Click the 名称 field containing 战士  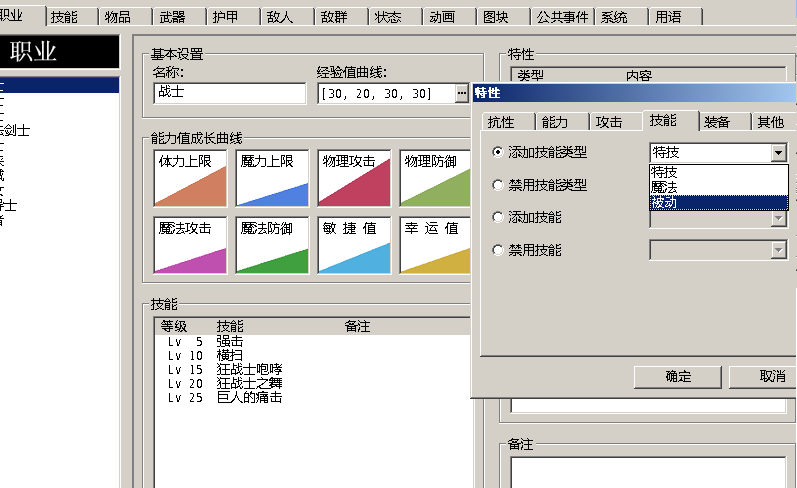tap(230, 93)
